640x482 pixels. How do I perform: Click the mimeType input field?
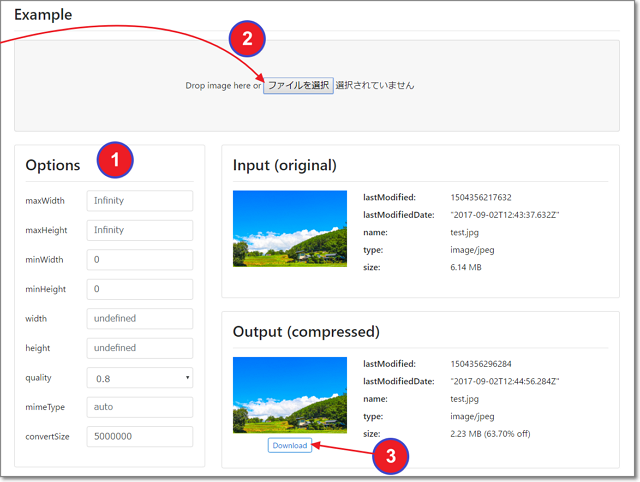click(139, 407)
